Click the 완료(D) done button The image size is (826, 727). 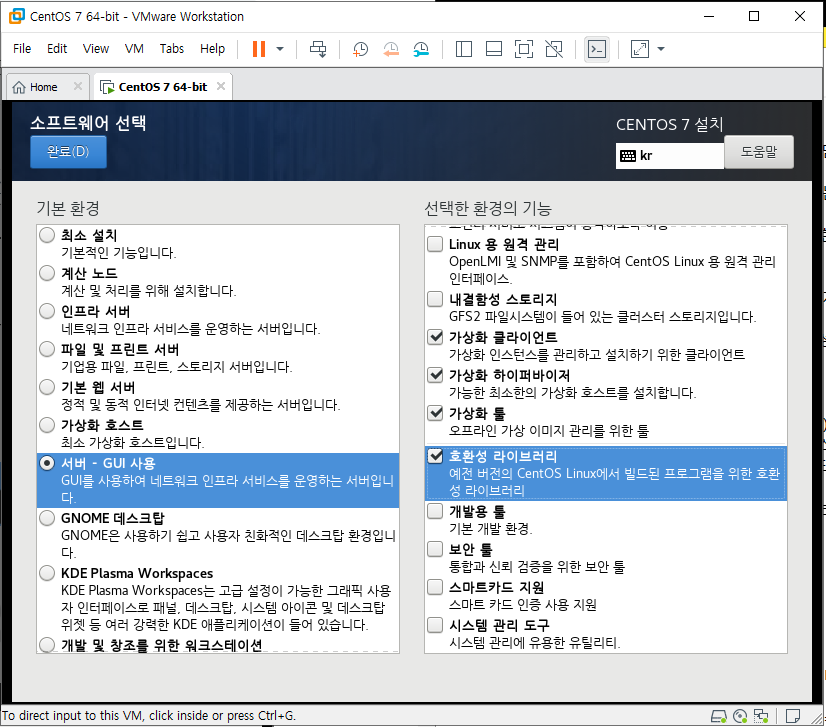(68, 152)
